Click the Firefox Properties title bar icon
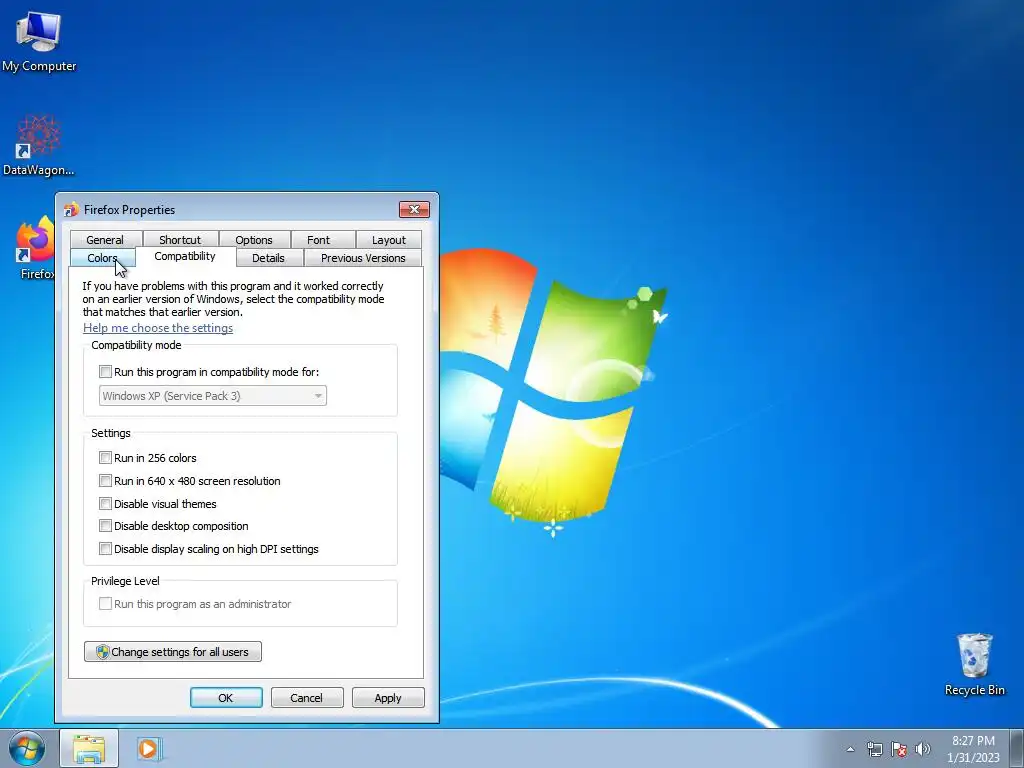This screenshot has width=1024, height=768. coord(71,210)
